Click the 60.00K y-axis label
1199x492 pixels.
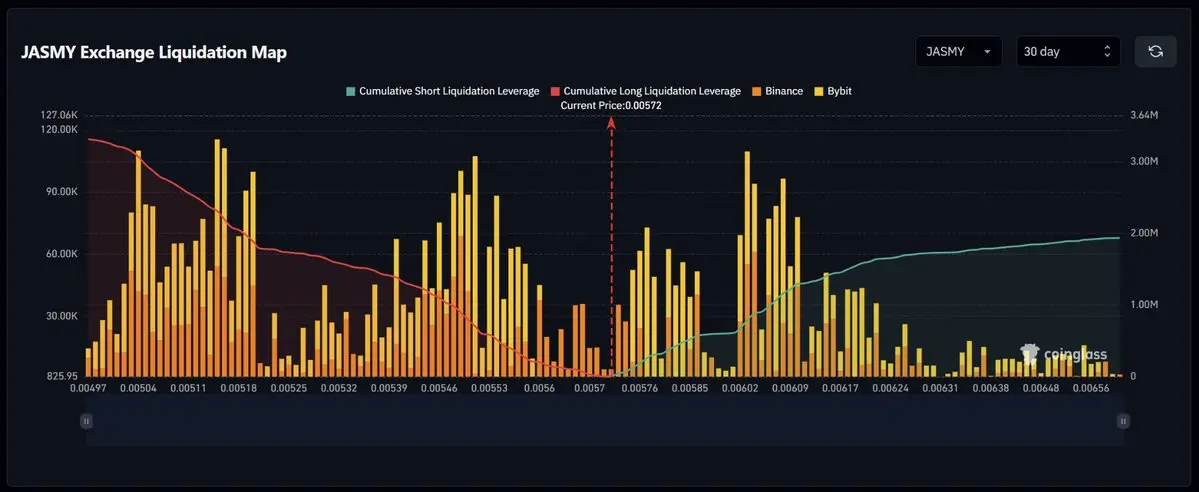click(62, 254)
